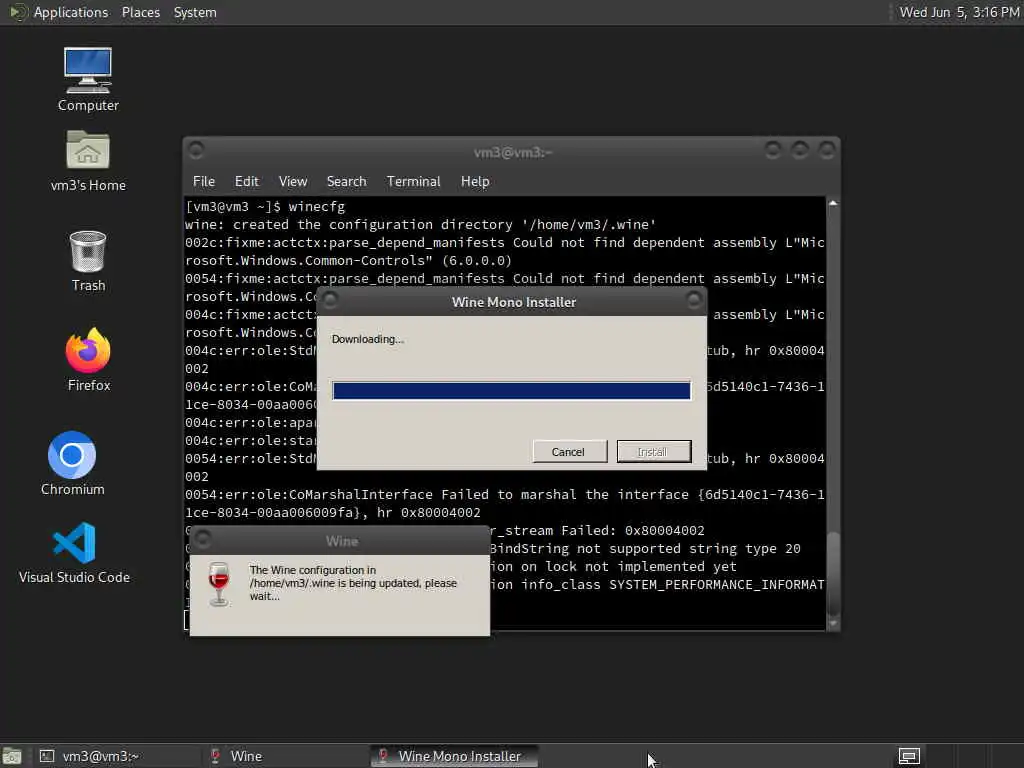Open the terminal Search menu
Viewport: 1024px width, 768px height.
[x=346, y=182]
